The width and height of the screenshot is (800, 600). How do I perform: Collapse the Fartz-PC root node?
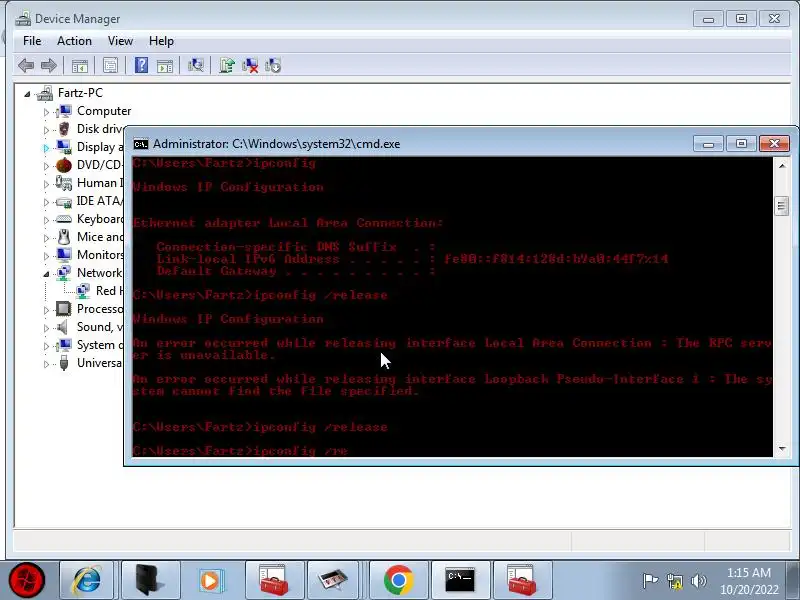[27, 94]
